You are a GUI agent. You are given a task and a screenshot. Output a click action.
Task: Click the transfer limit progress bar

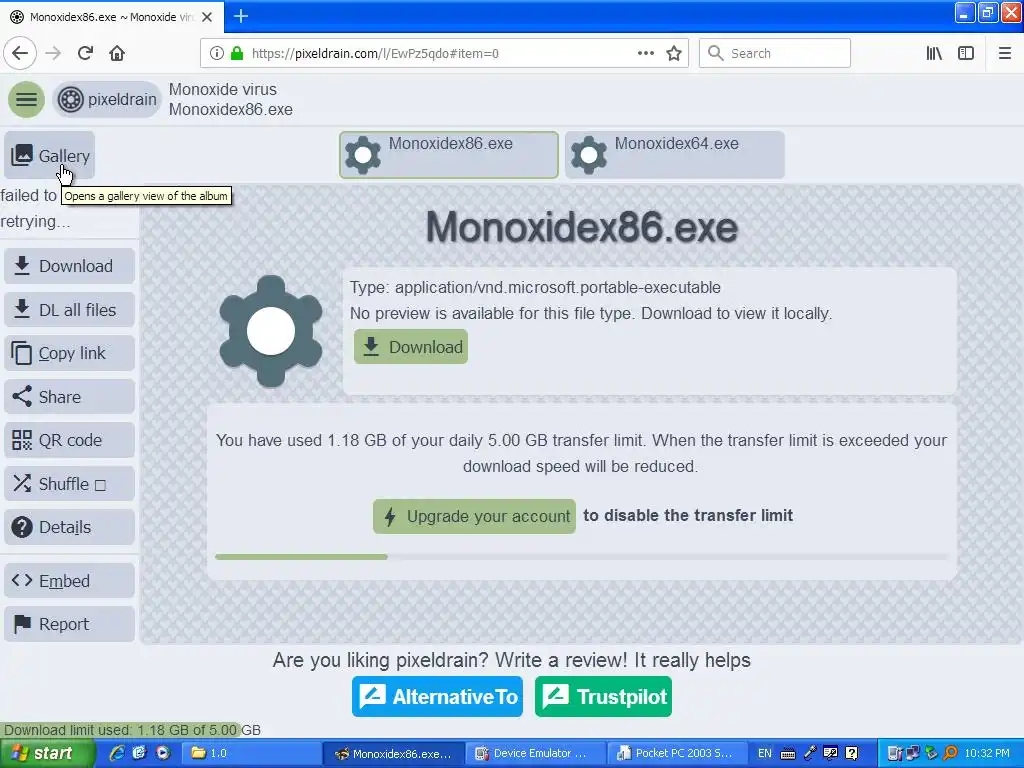(x=581, y=557)
